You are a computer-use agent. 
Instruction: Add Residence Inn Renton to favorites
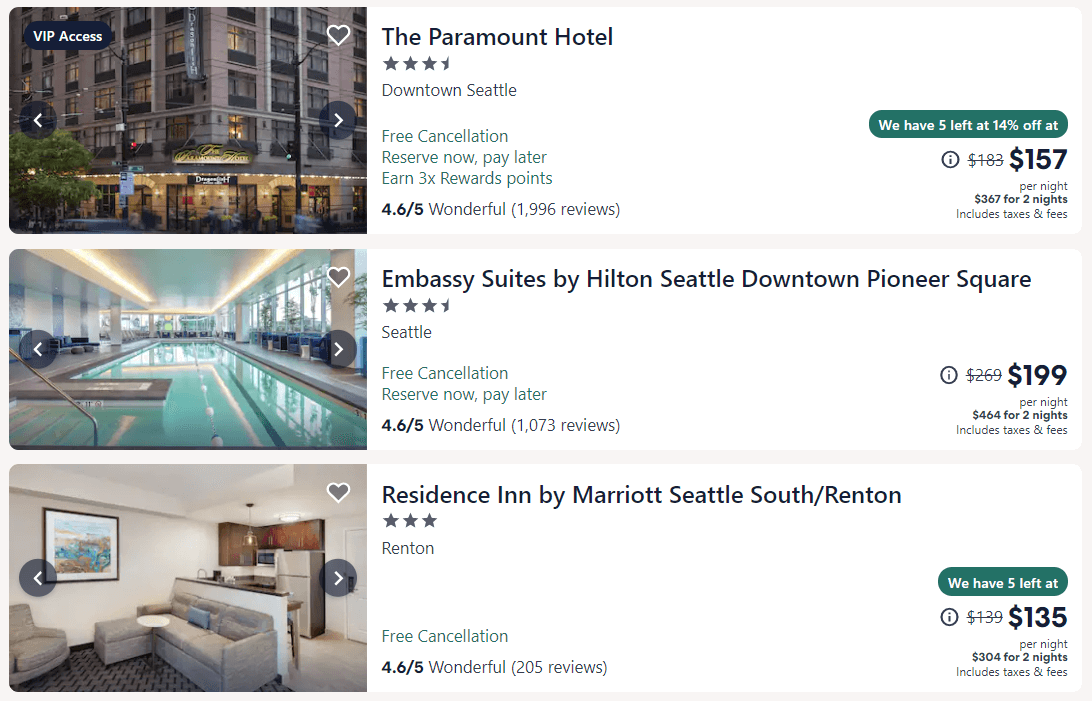coord(338,492)
